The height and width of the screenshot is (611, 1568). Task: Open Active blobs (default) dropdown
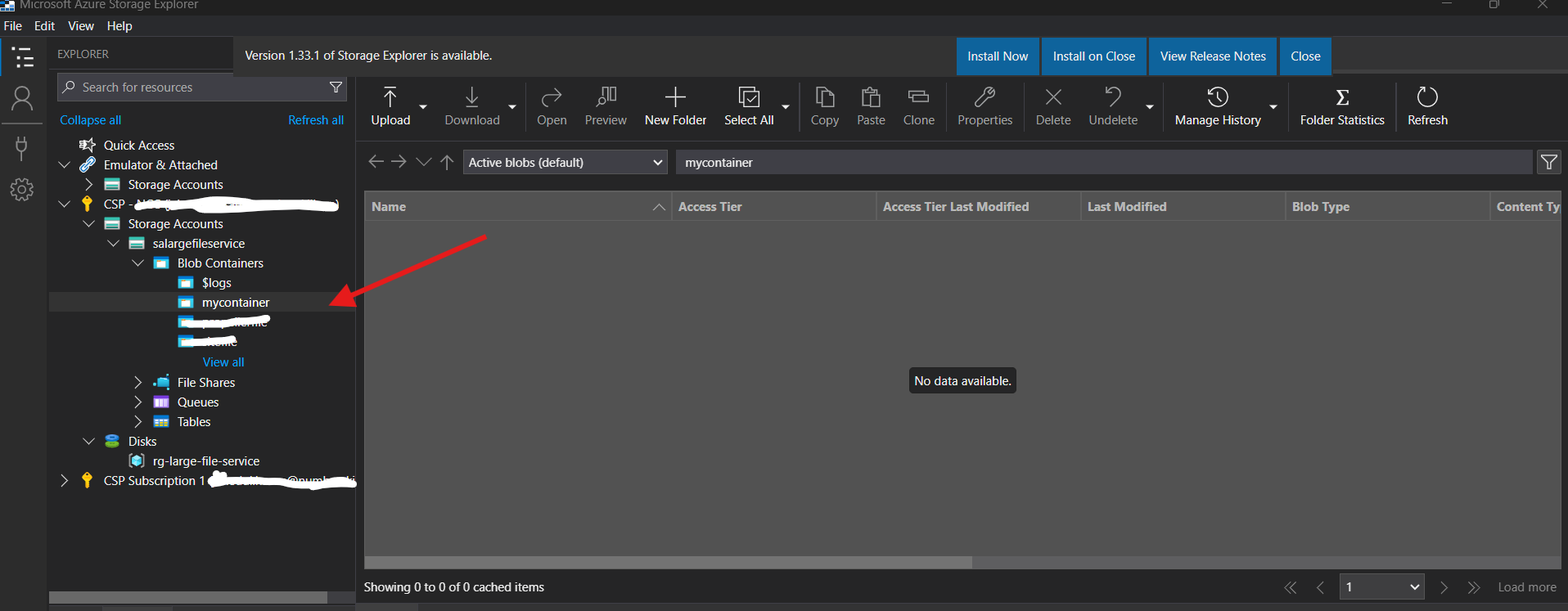click(565, 162)
